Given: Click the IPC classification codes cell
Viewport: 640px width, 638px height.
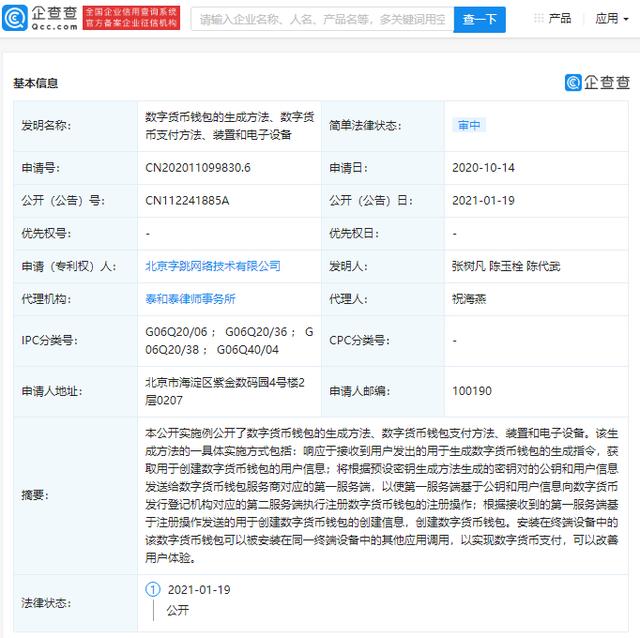Looking at the screenshot, I should [x=229, y=340].
